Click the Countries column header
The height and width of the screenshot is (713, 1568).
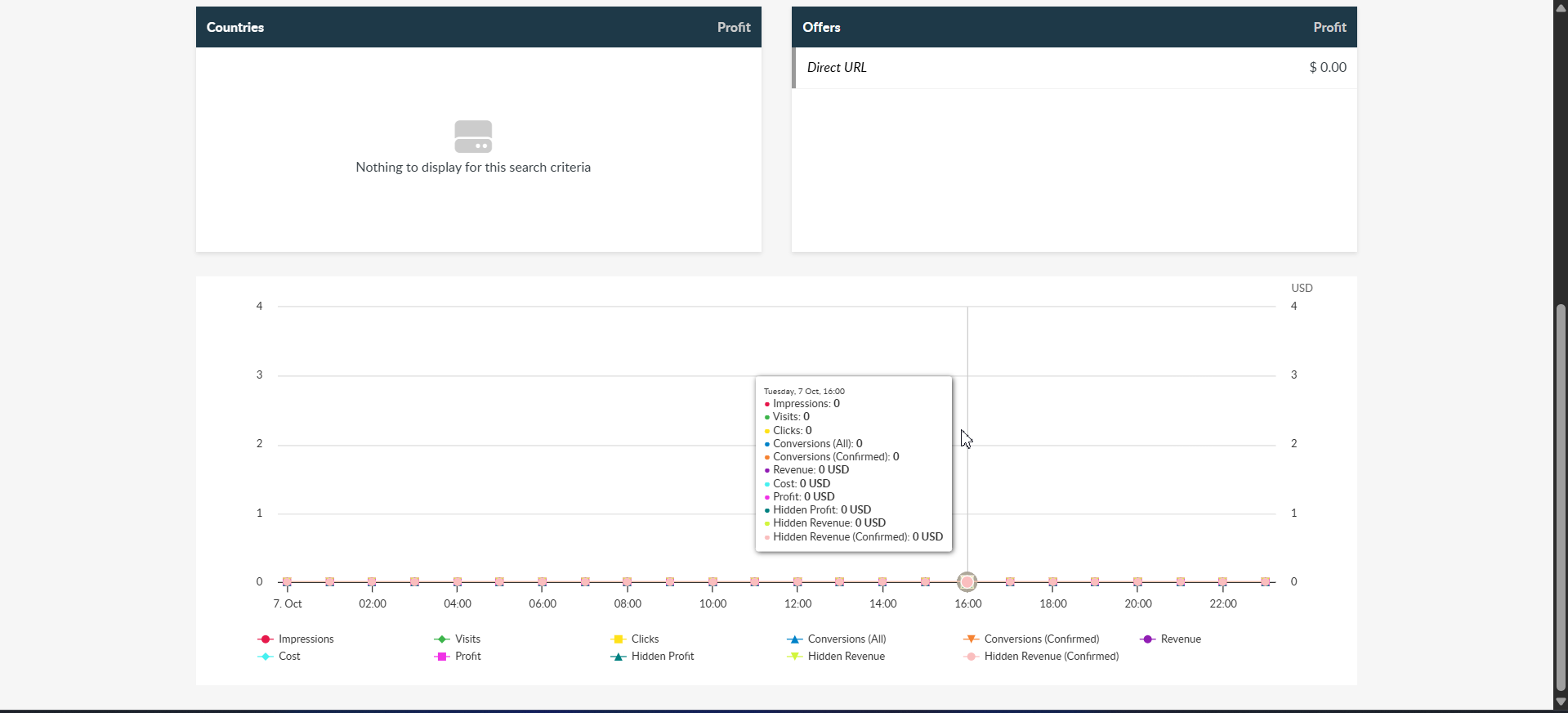[x=235, y=28]
